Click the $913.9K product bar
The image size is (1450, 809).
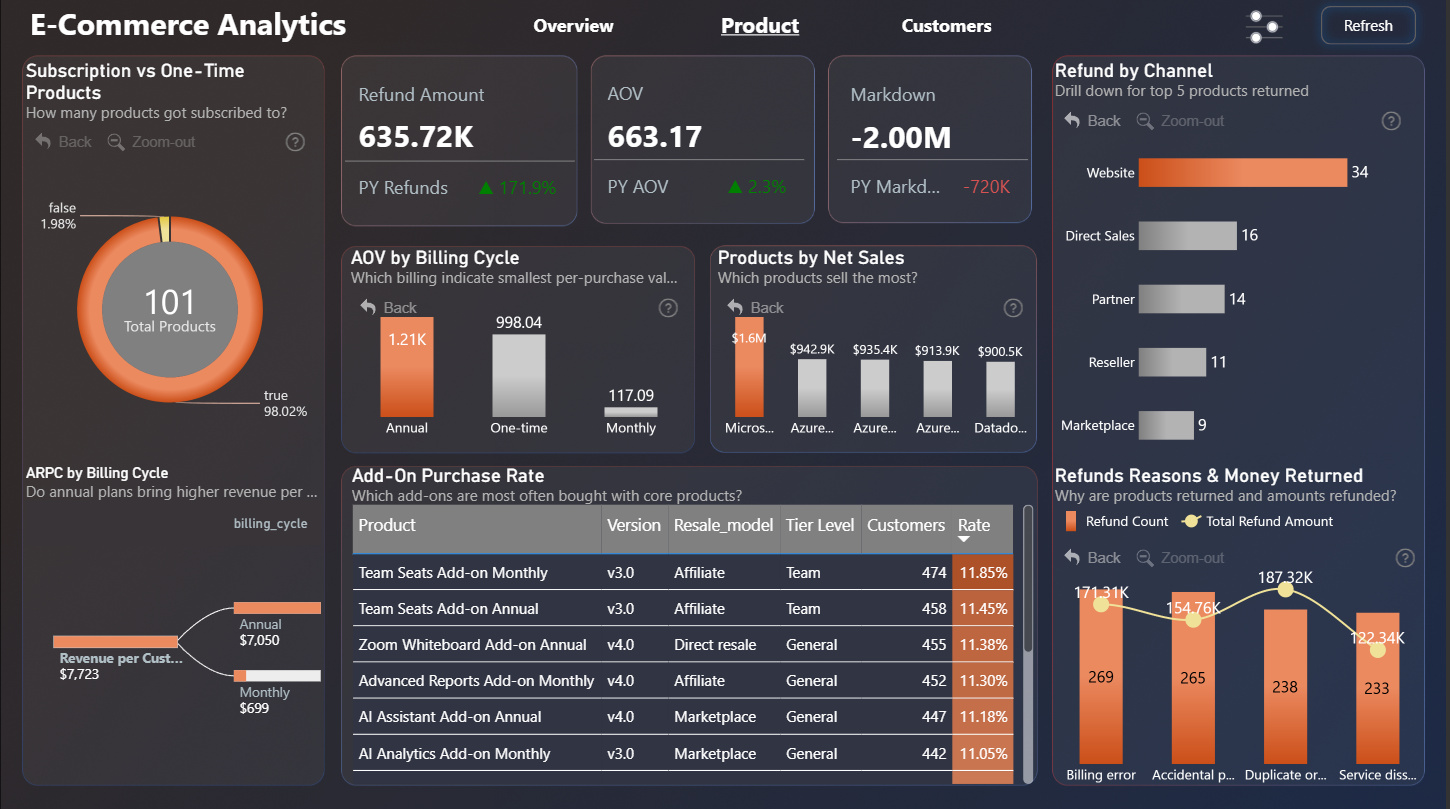pyautogui.click(x=937, y=389)
